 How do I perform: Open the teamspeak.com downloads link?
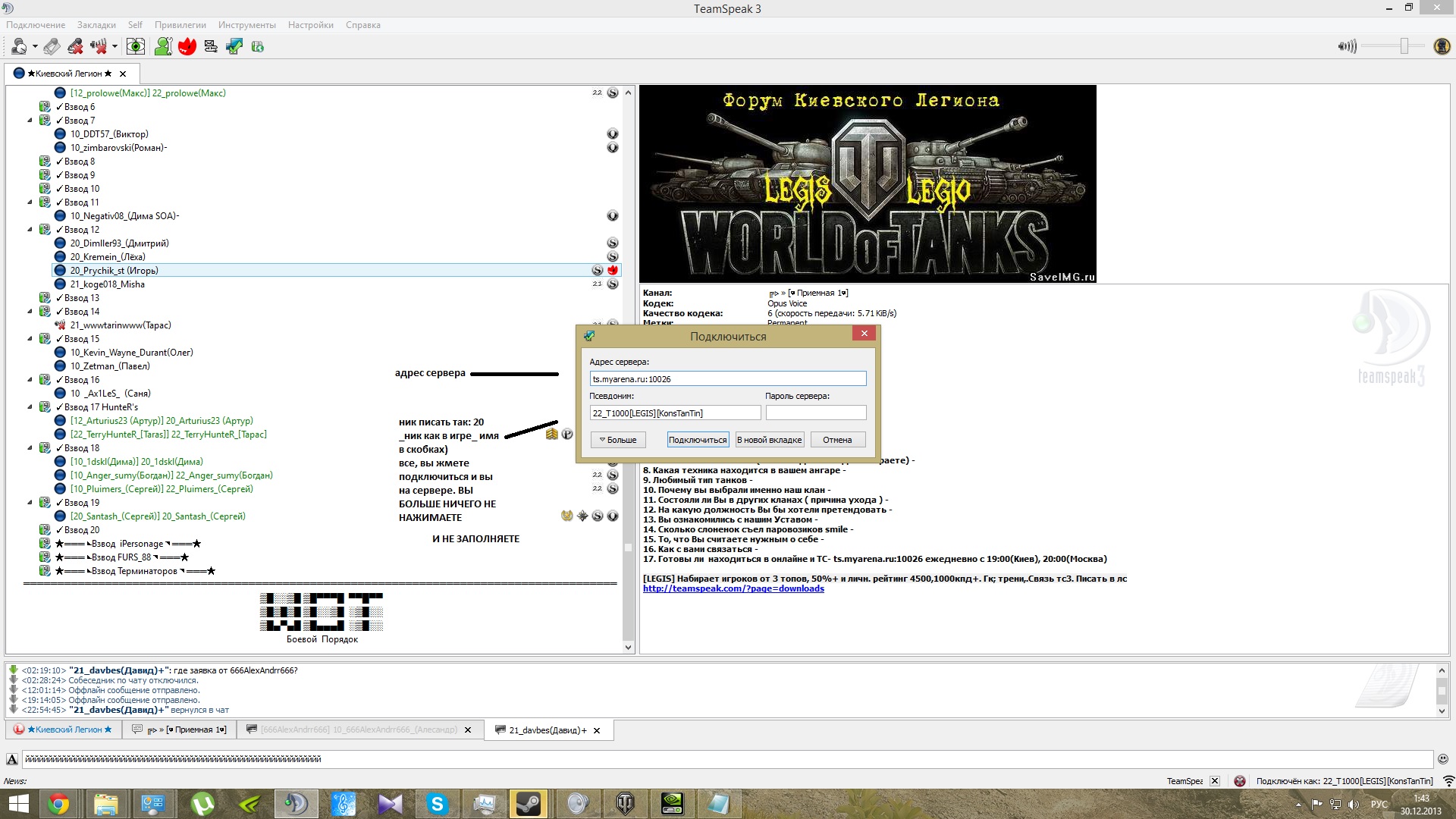click(x=733, y=588)
